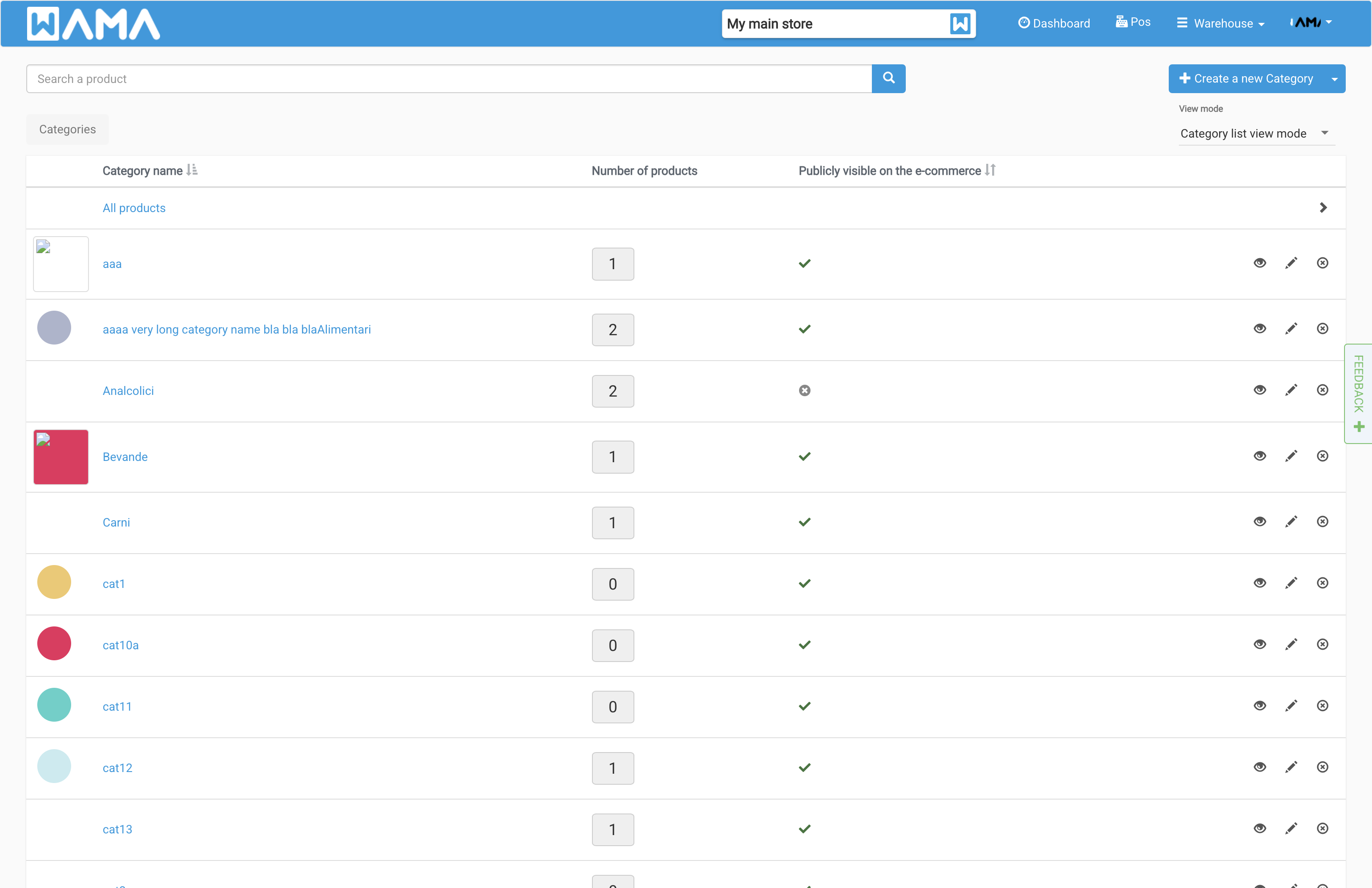The image size is (1372, 888).
Task: Toggle visibility eye for cat10a
Action: coord(1260,644)
